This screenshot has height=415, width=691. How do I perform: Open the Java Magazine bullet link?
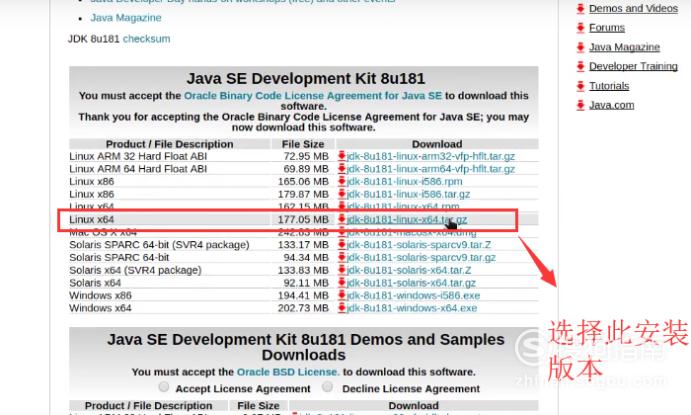click(126, 18)
